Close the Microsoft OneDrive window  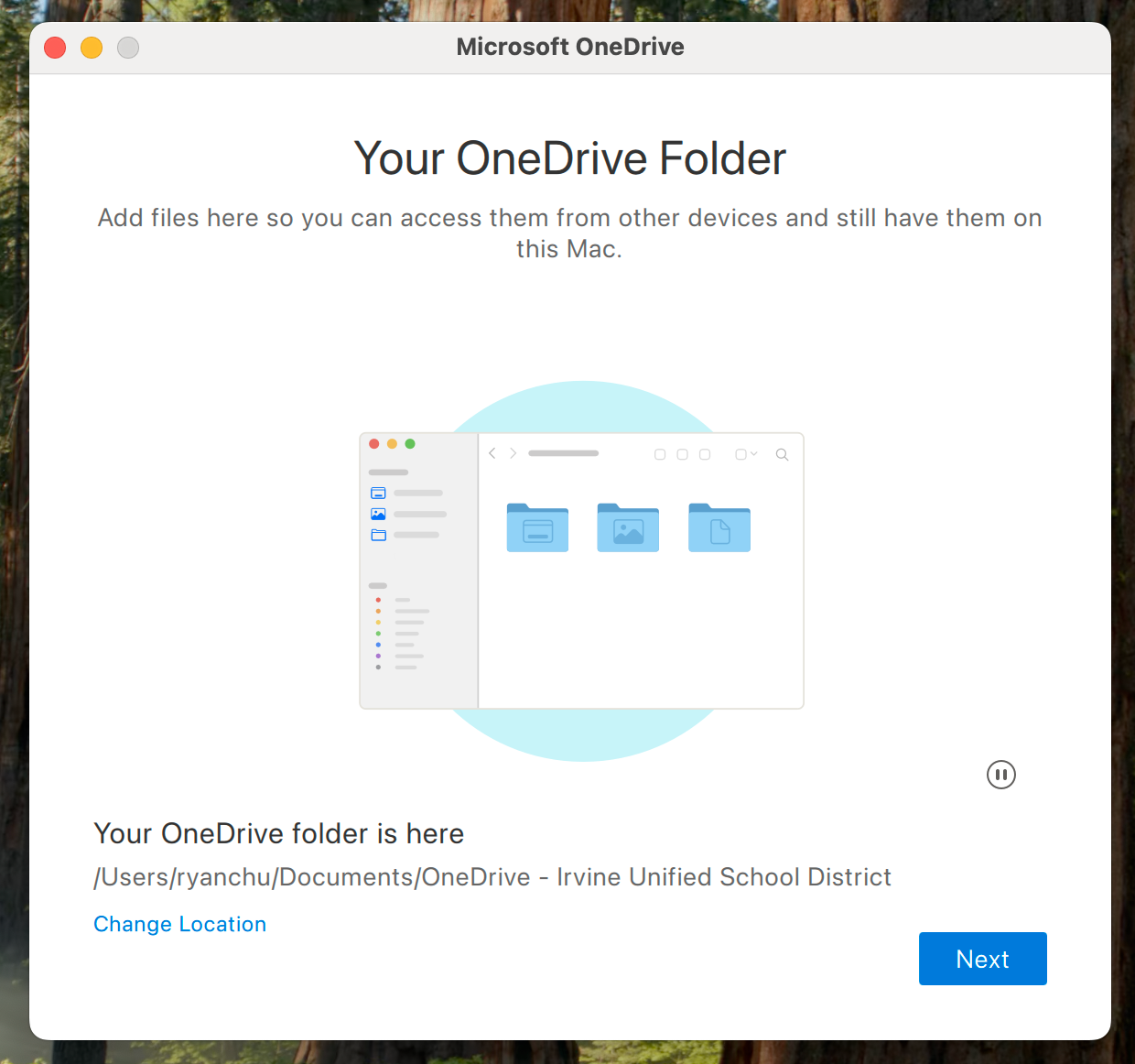(x=55, y=47)
